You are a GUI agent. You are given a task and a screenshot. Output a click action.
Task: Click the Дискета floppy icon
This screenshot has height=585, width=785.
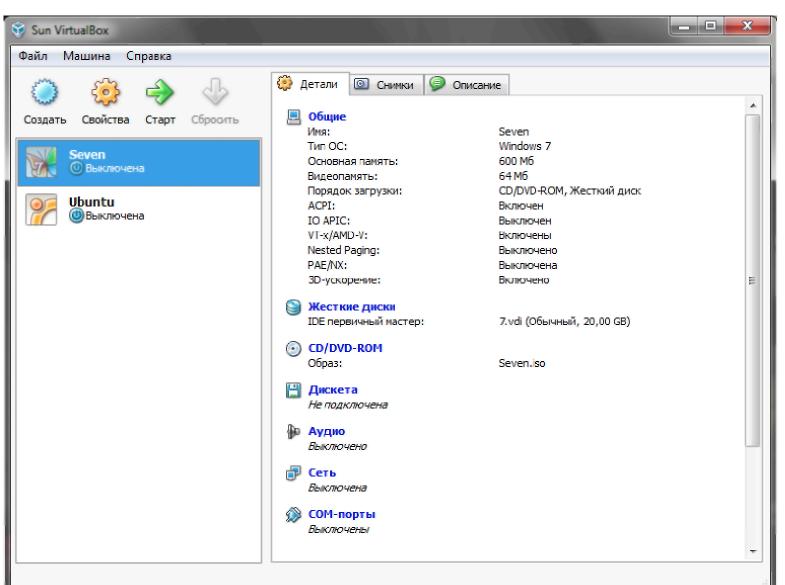(293, 390)
